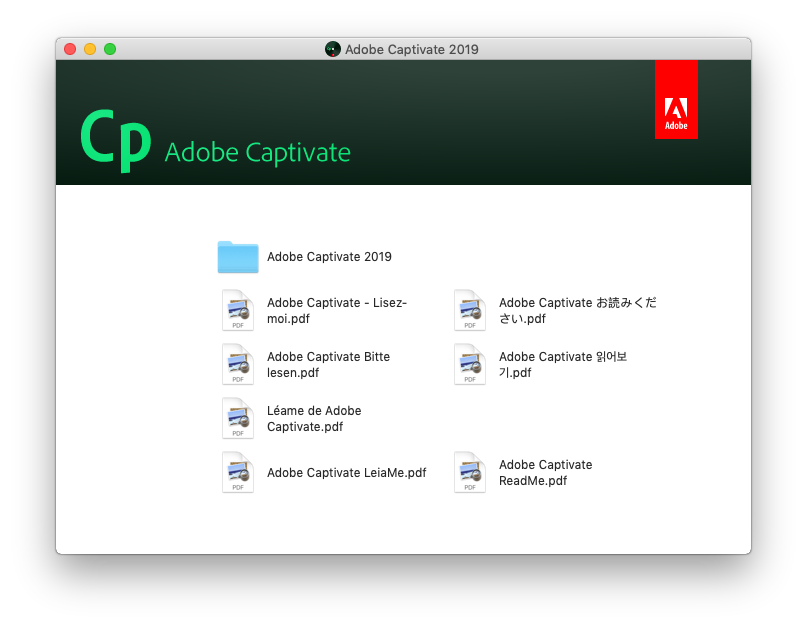The width and height of the screenshot is (807, 628).
Task: Click the 'Adobe Captivate Bitte lesen.pdf' label
Action: 328,365
